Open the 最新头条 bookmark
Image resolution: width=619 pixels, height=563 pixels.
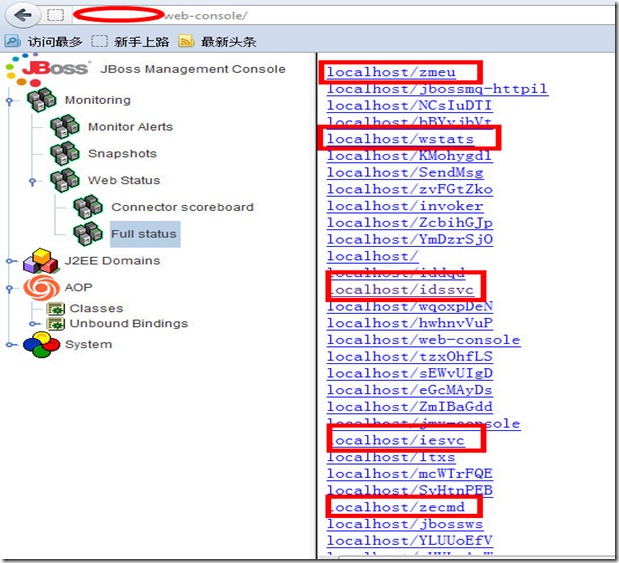(227, 42)
